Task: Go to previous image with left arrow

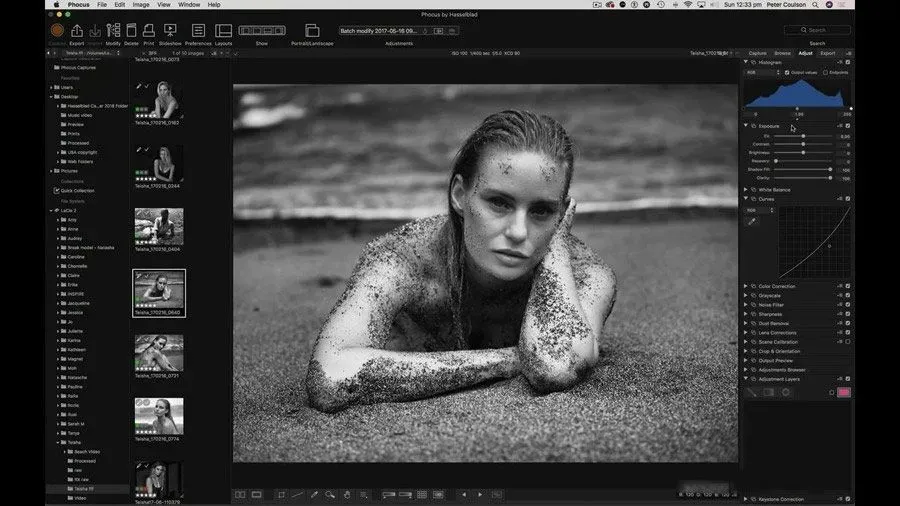Action: [464, 495]
